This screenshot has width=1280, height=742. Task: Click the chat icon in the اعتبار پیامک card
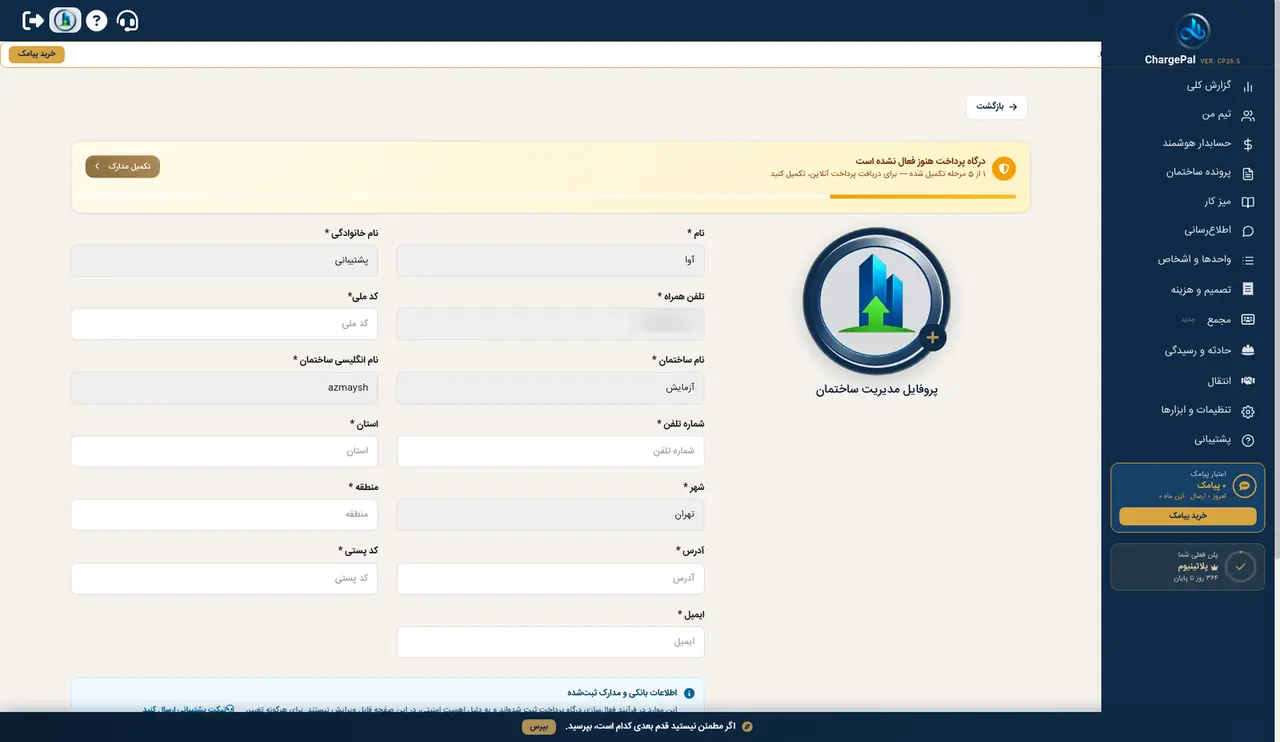[1244, 485]
